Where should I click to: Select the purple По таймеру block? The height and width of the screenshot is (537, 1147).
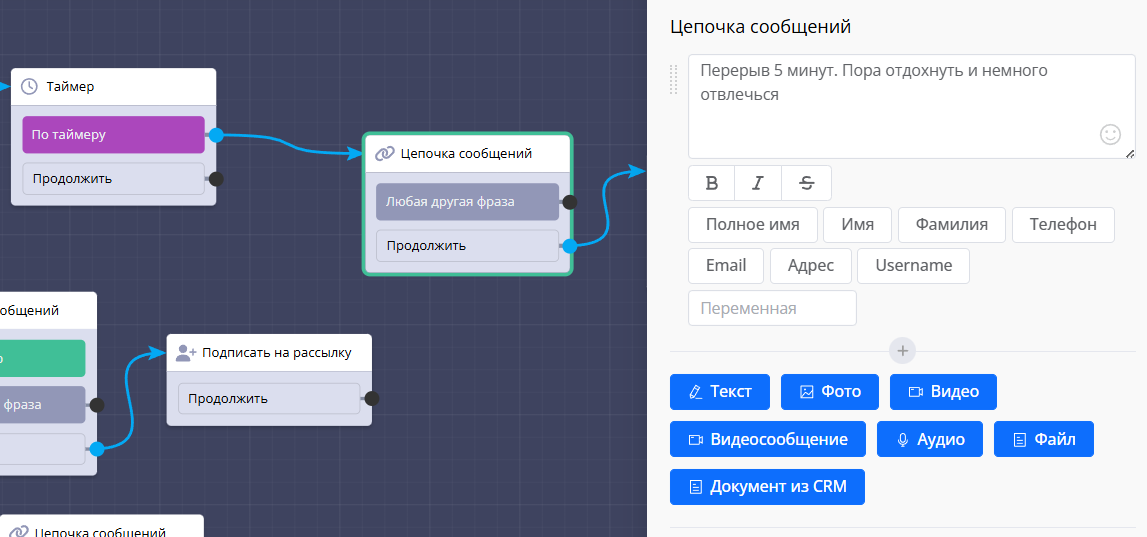coord(113,135)
